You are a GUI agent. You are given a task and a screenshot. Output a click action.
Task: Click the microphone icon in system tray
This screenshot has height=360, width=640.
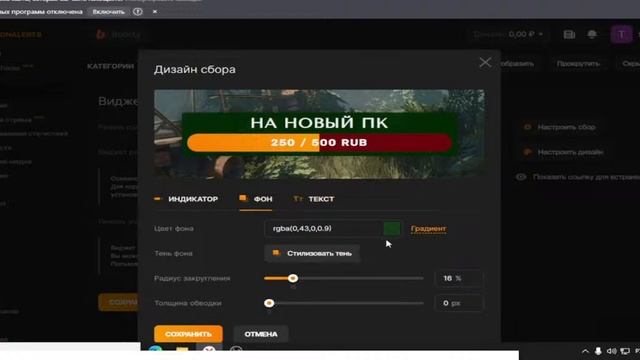coord(598,351)
